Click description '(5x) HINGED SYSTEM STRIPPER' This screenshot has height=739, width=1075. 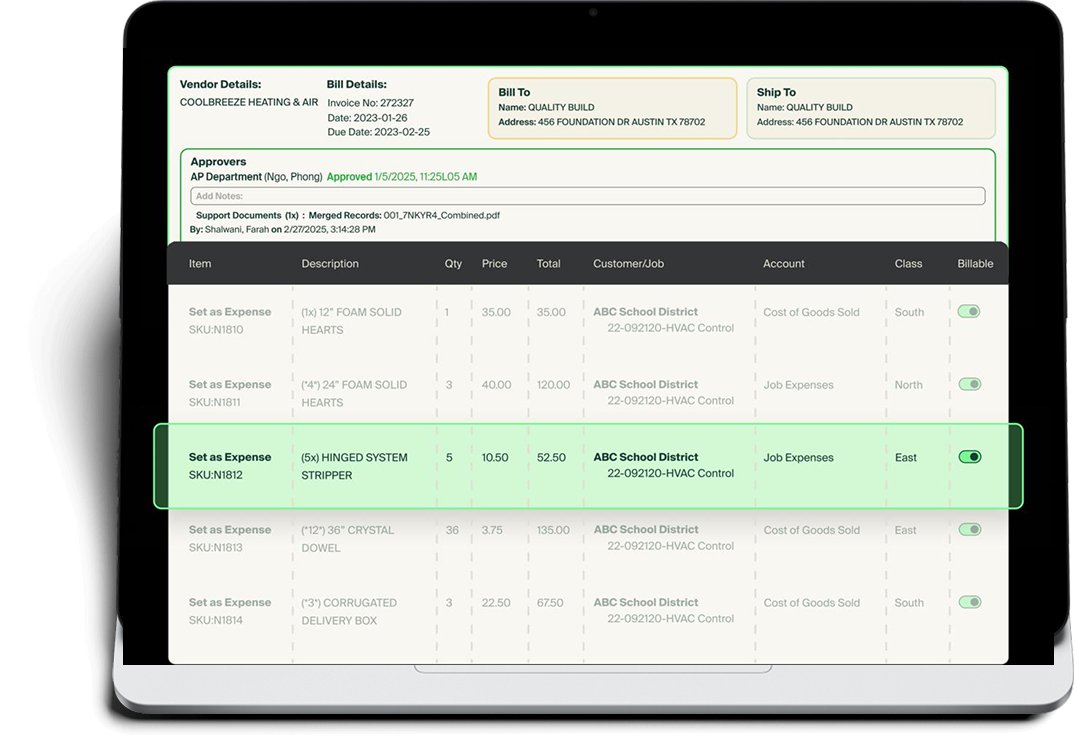point(354,466)
